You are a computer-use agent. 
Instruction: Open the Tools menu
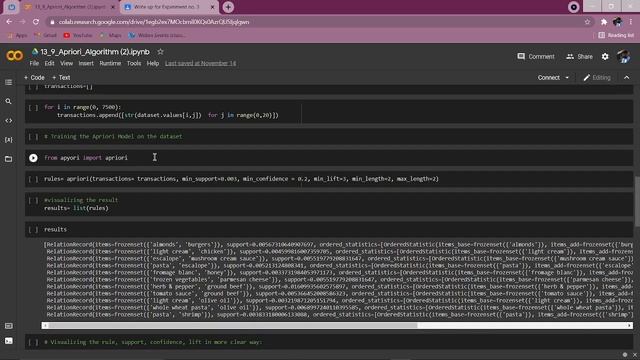[134, 64]
